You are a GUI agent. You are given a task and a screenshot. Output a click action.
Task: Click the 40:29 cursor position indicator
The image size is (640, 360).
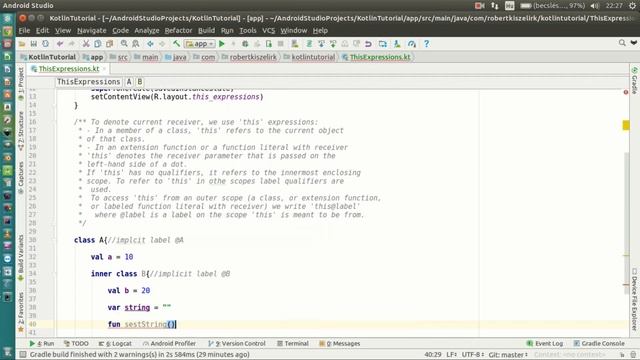433,355
